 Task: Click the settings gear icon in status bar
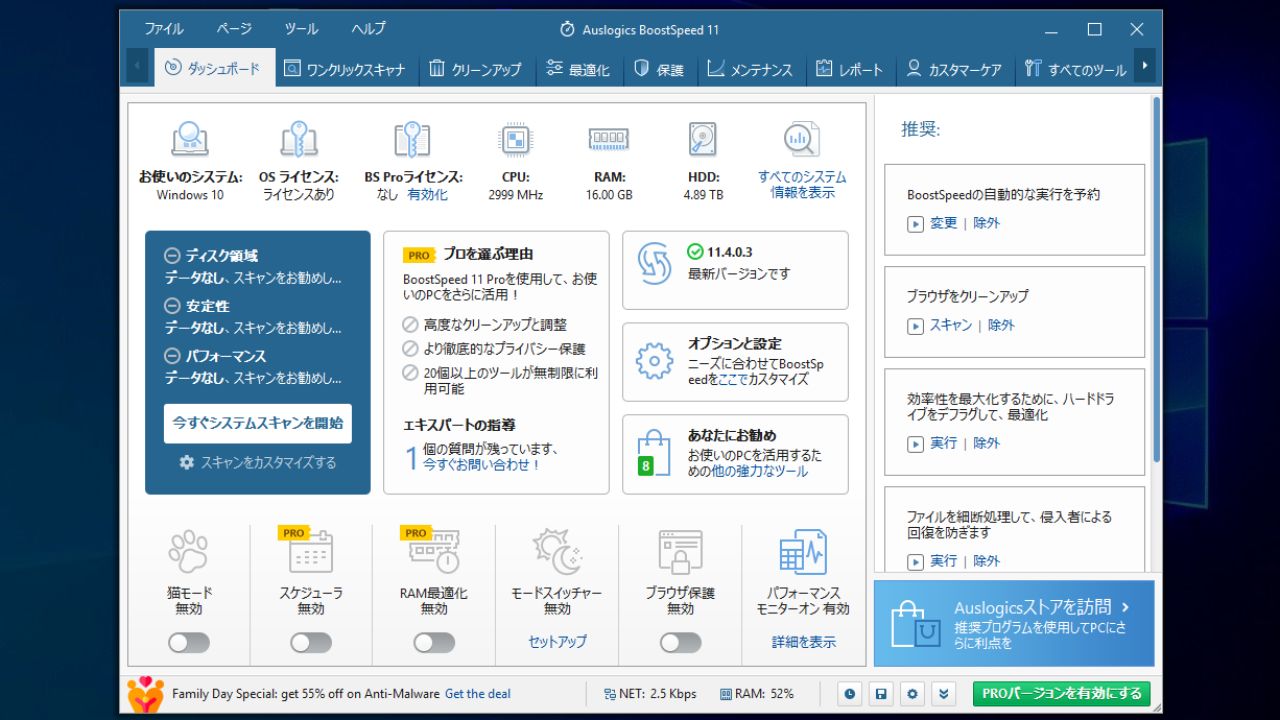(x=912, y=693)
